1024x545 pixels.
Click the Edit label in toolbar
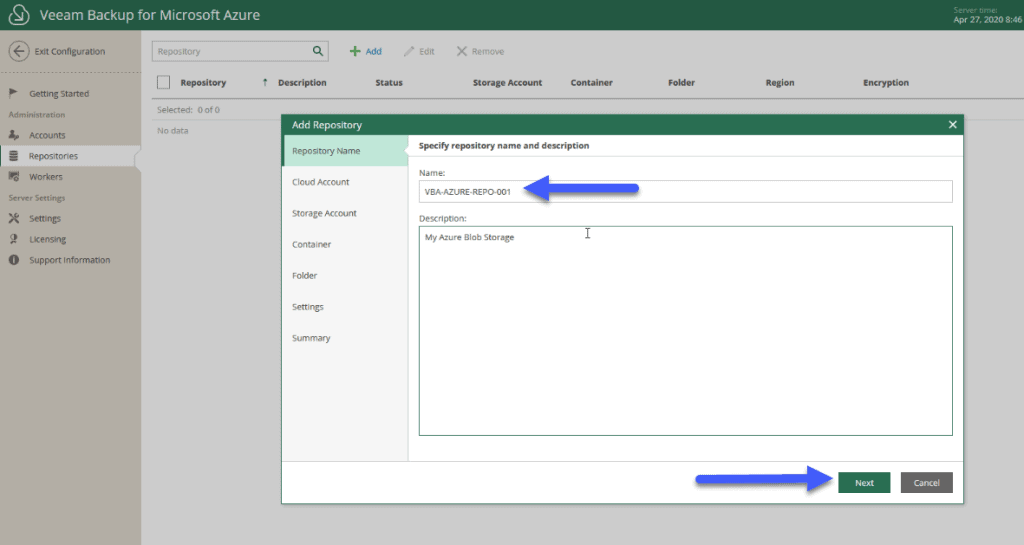426,51
